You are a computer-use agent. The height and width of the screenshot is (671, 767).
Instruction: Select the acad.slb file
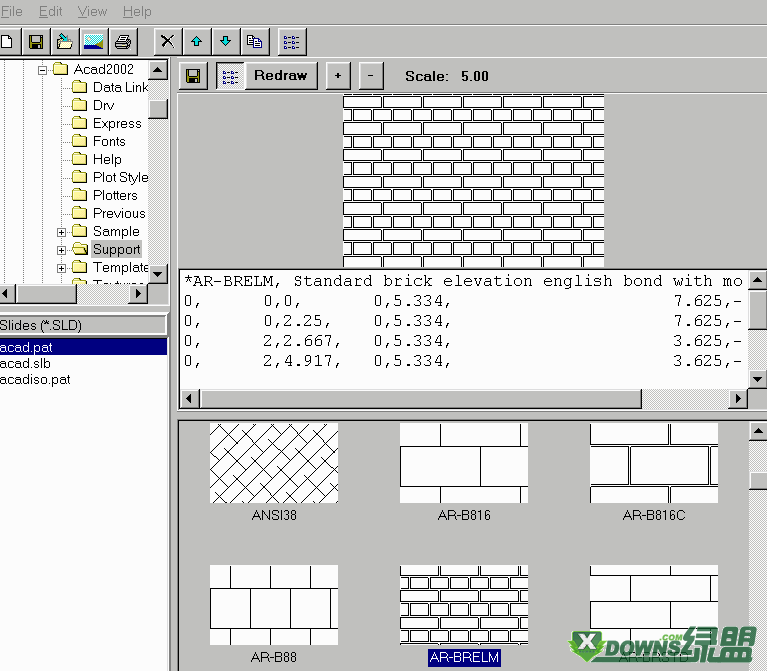pos(25,363)
